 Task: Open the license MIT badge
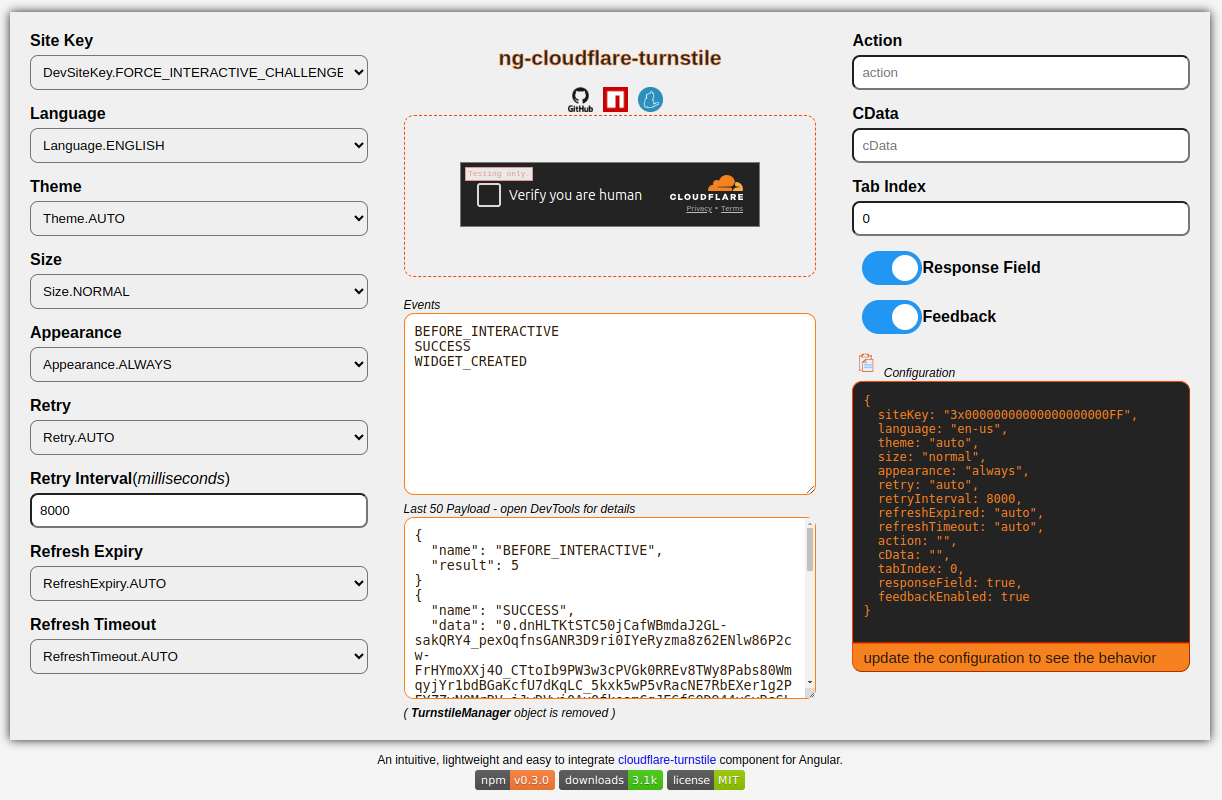(706, 780)
